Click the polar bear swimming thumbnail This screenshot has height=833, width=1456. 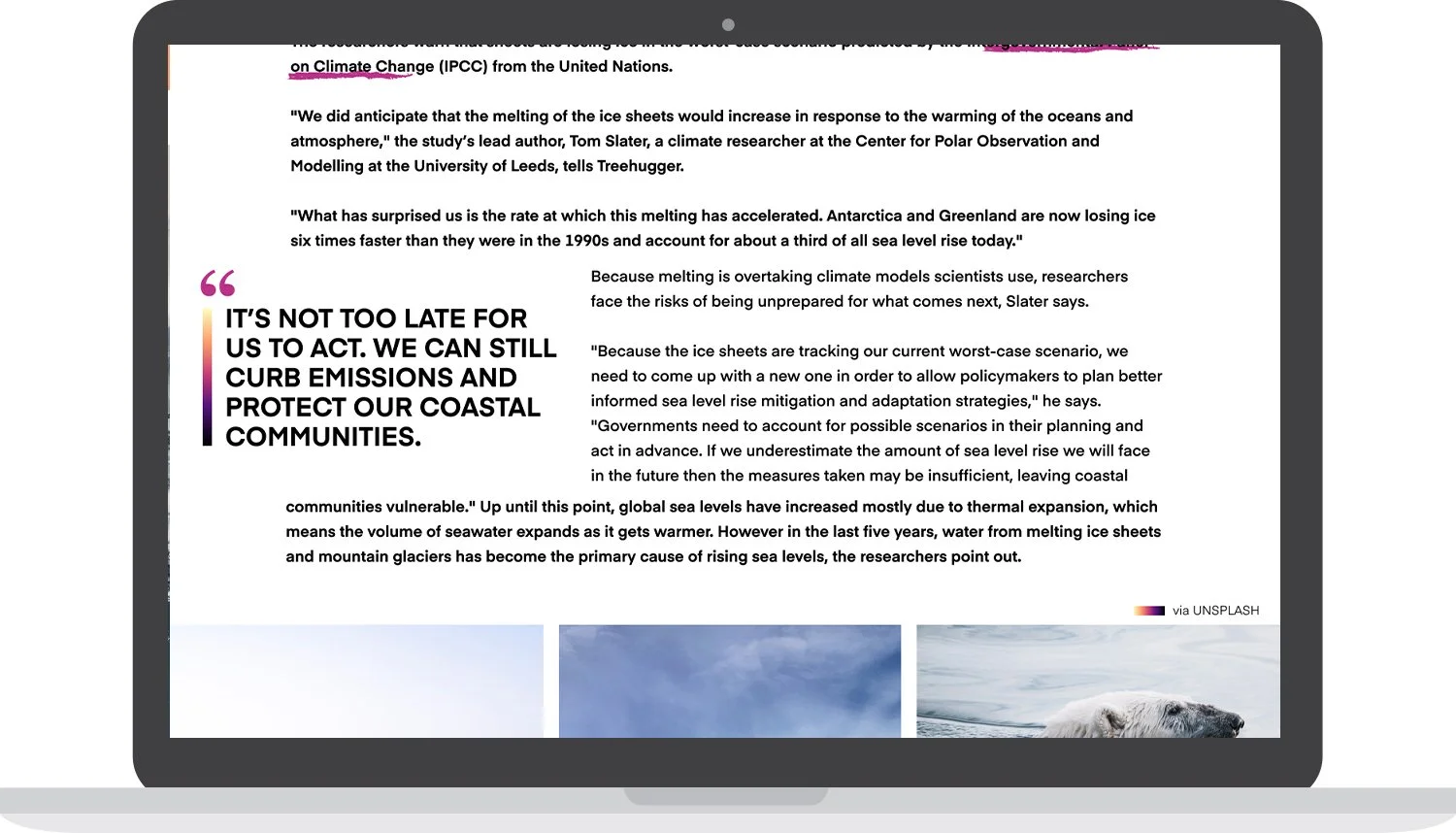pyautogui.click(x=1098, y=681)
